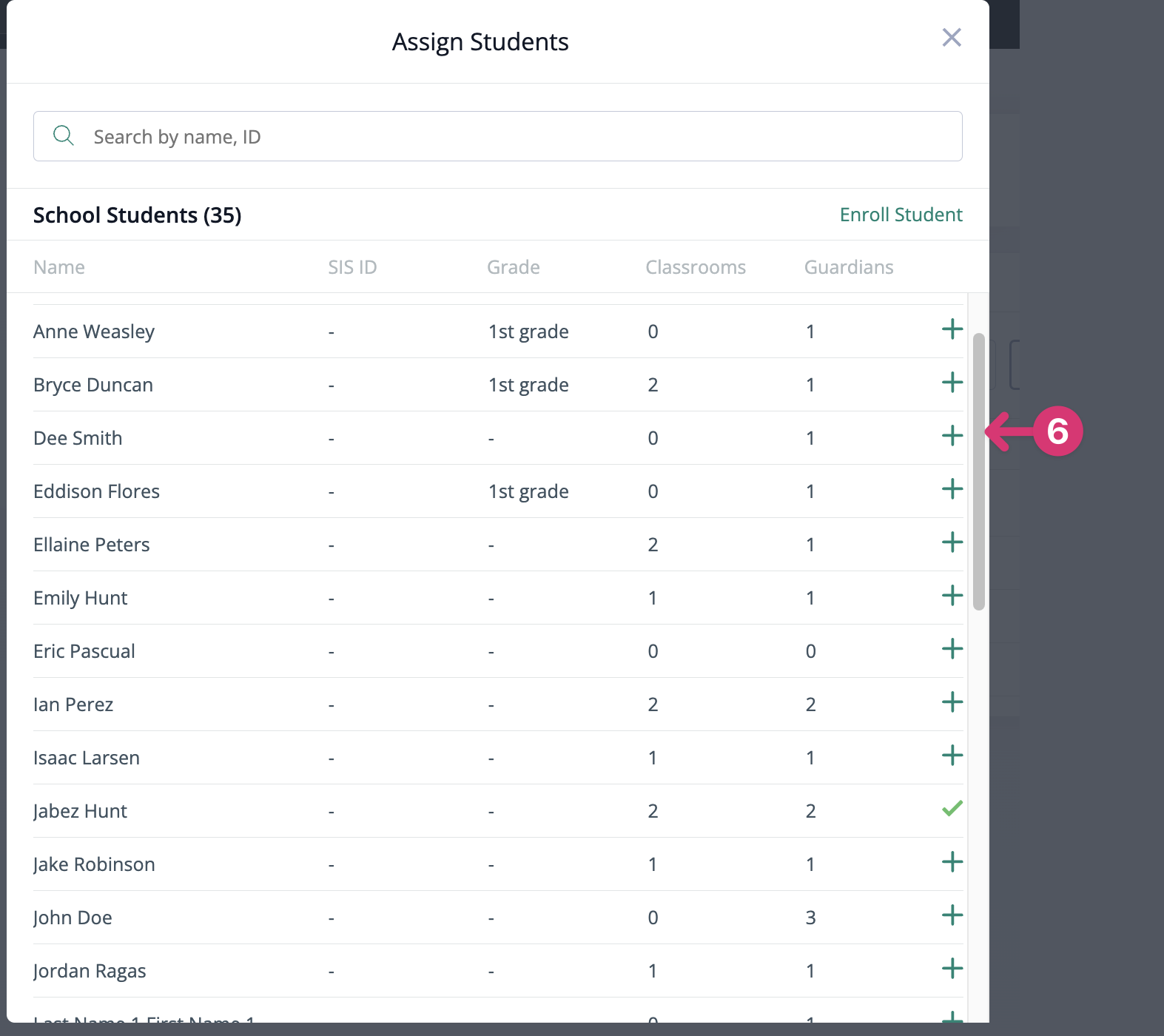The height and width of the screenshot is (1036, 1164).
Task: Add Jake Robinson with the plus icon
Action: click(952, 862)
